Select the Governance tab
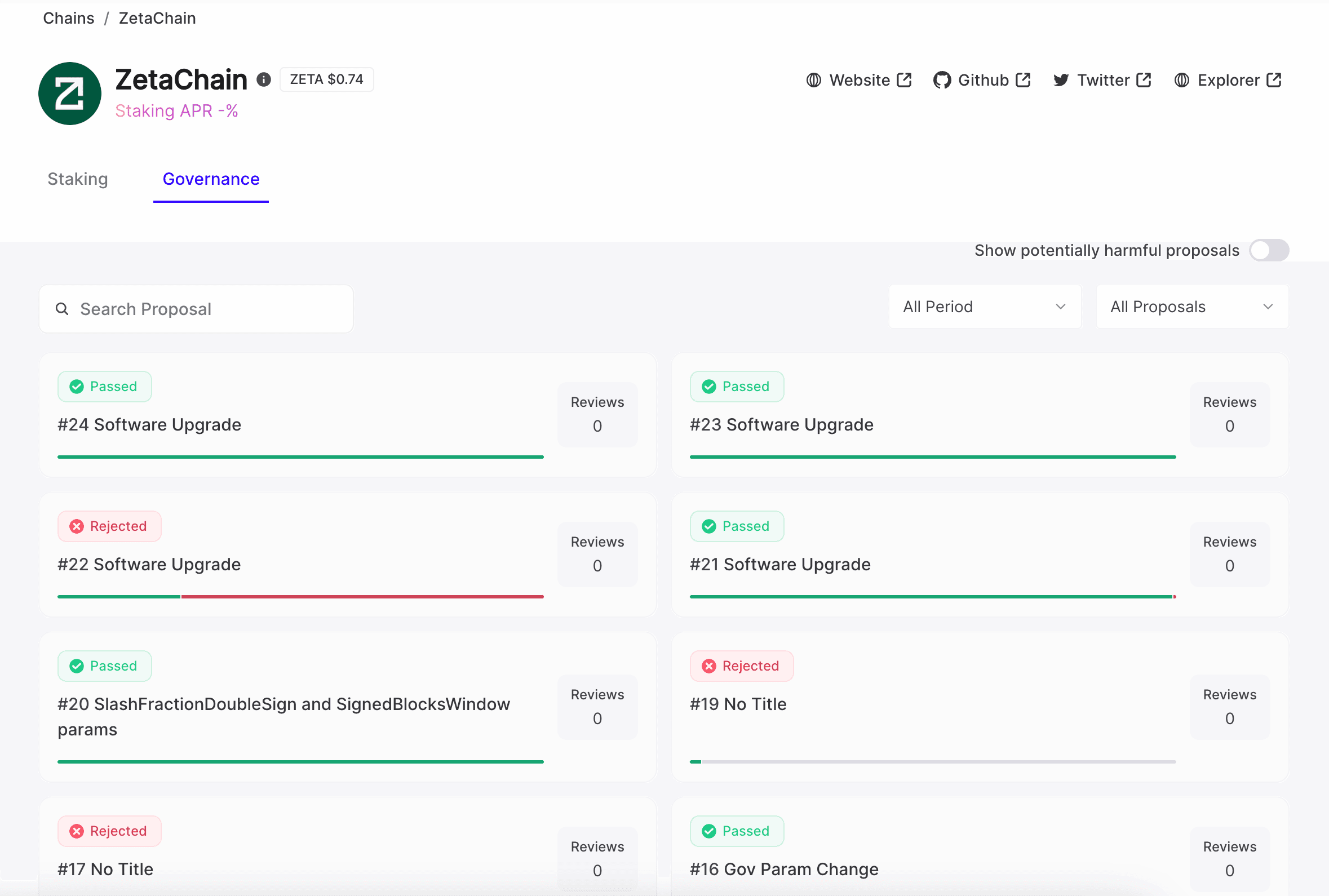 [x=211, y=179]
